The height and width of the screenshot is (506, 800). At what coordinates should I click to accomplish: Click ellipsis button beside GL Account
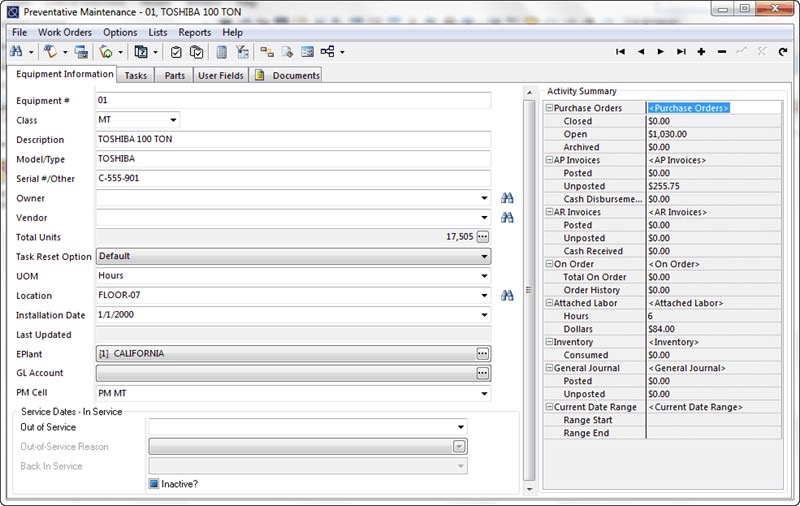[483, 373]
